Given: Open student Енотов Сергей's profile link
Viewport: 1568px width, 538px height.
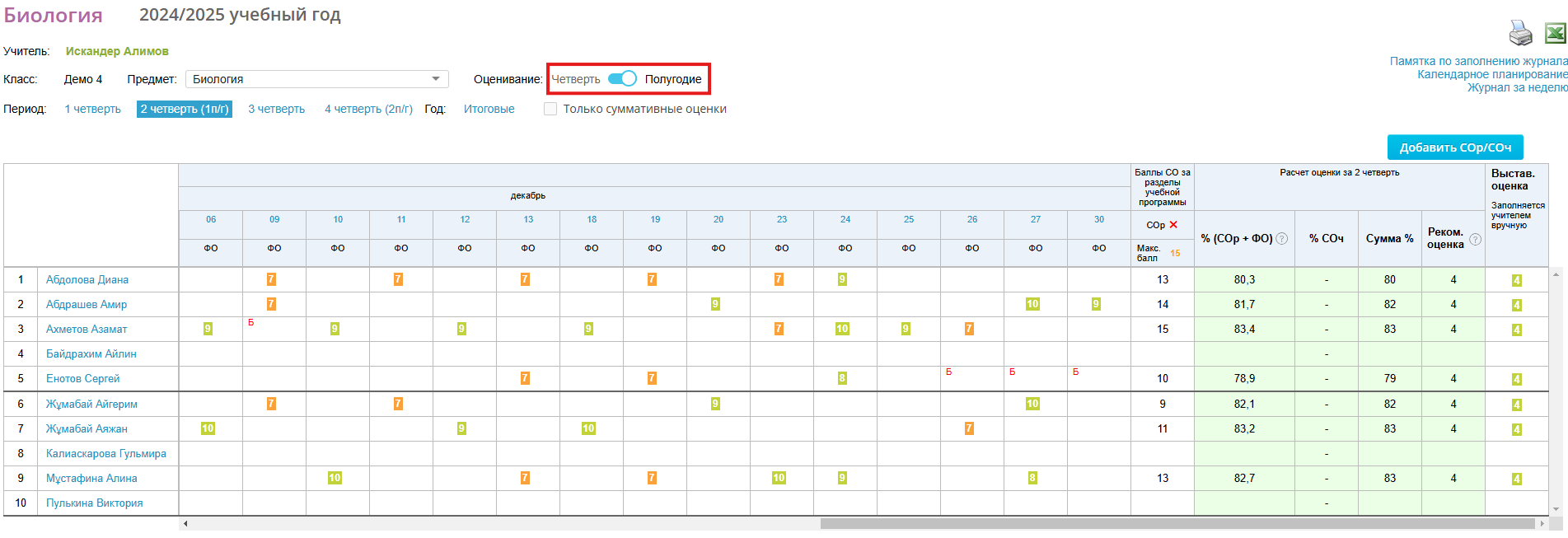Looking at the screenshot, I should (82, 379).
